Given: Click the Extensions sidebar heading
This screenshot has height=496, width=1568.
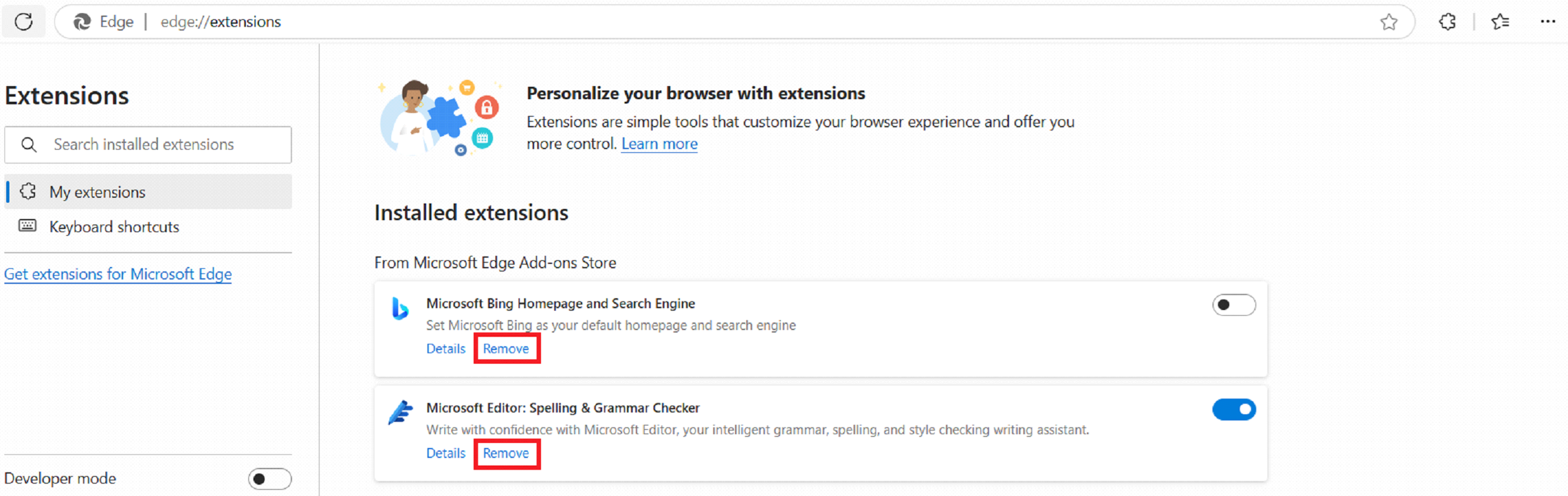Looking at the screenshot, I should point(67,95).
